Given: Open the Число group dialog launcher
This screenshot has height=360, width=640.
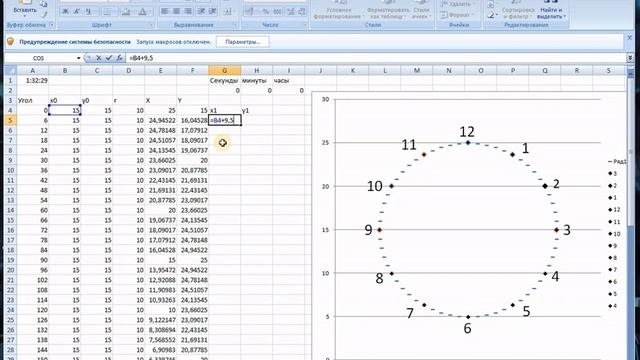Looking at the screenshot, I should 304,25.
